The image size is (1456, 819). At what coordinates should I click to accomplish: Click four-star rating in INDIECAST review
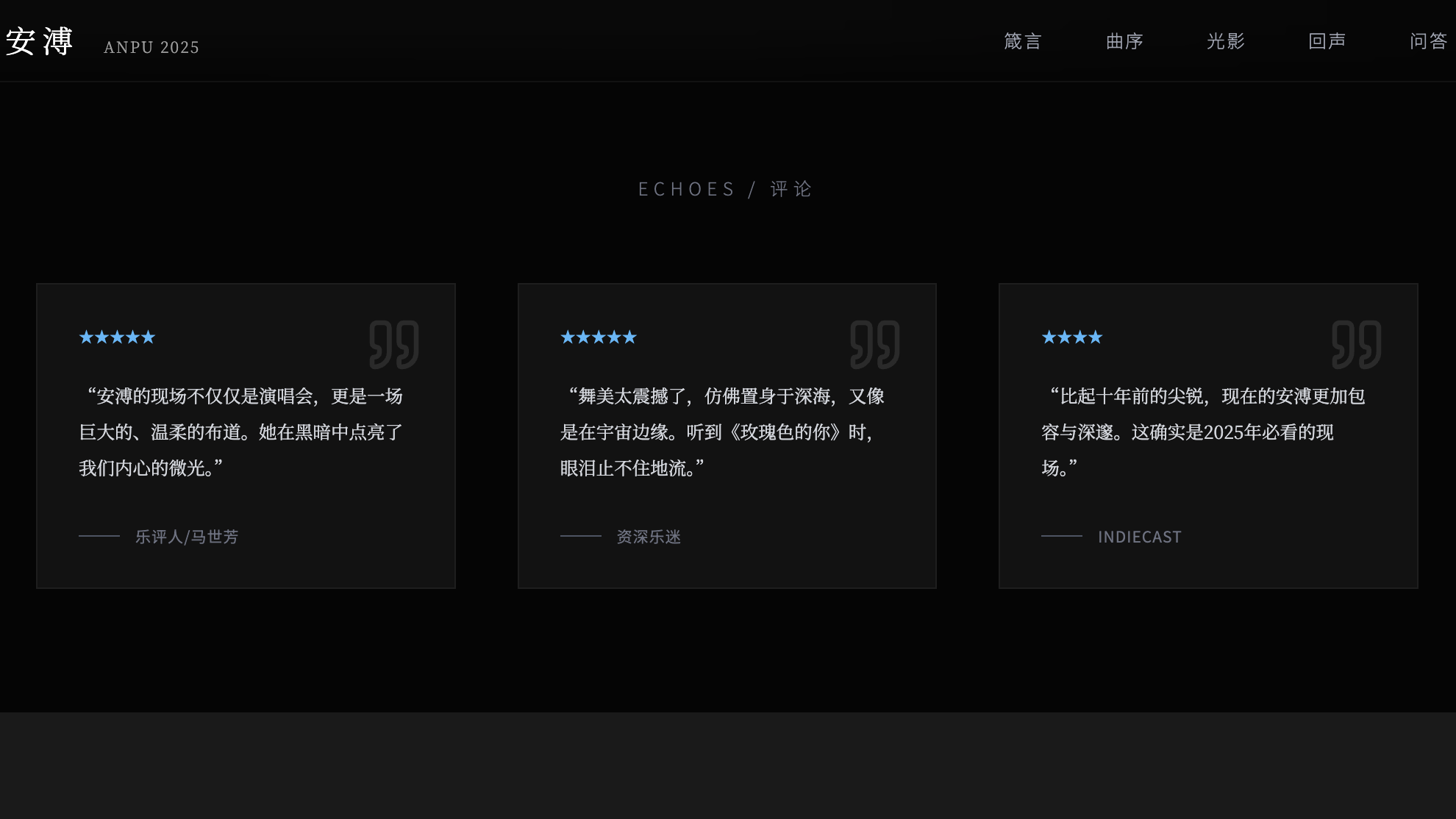point(1071,337)
